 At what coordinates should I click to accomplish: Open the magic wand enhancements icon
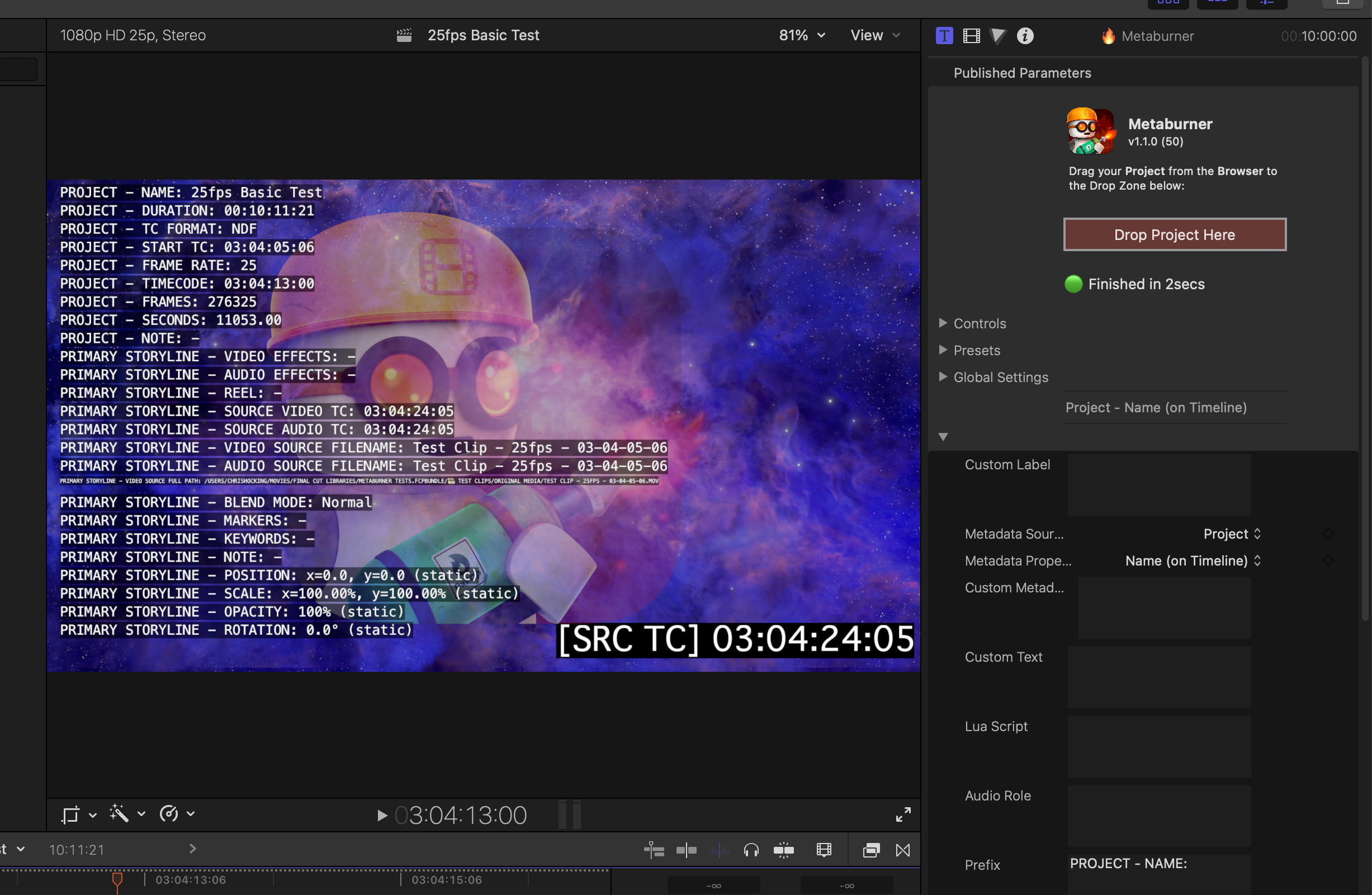tap(119, 814)
